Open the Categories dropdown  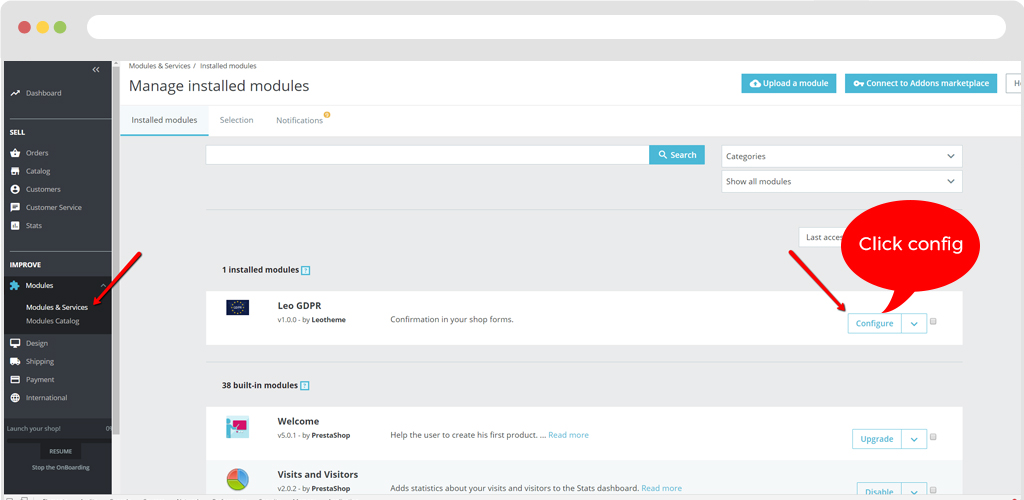(x=842, y=157)
